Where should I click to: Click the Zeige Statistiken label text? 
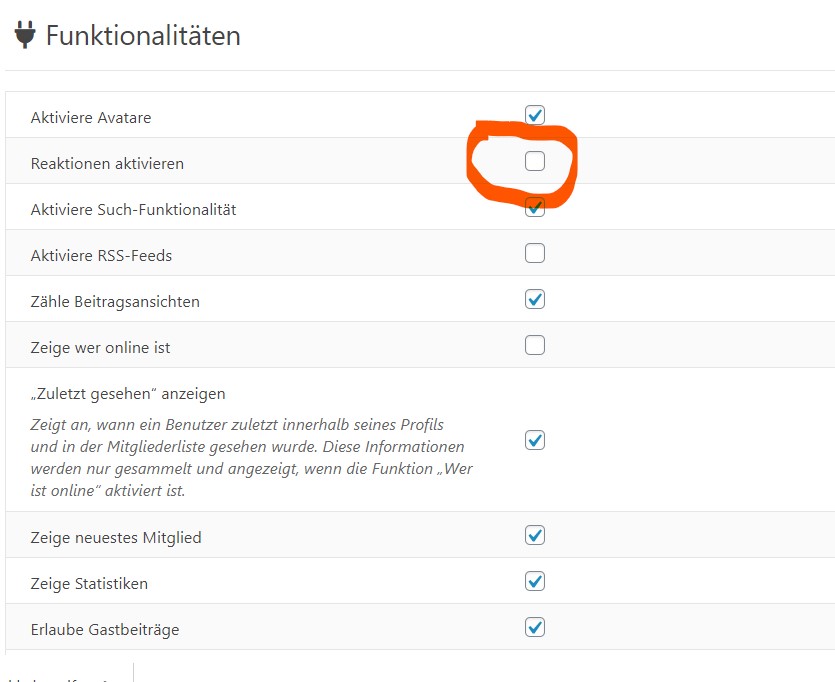tap(89, 583)
